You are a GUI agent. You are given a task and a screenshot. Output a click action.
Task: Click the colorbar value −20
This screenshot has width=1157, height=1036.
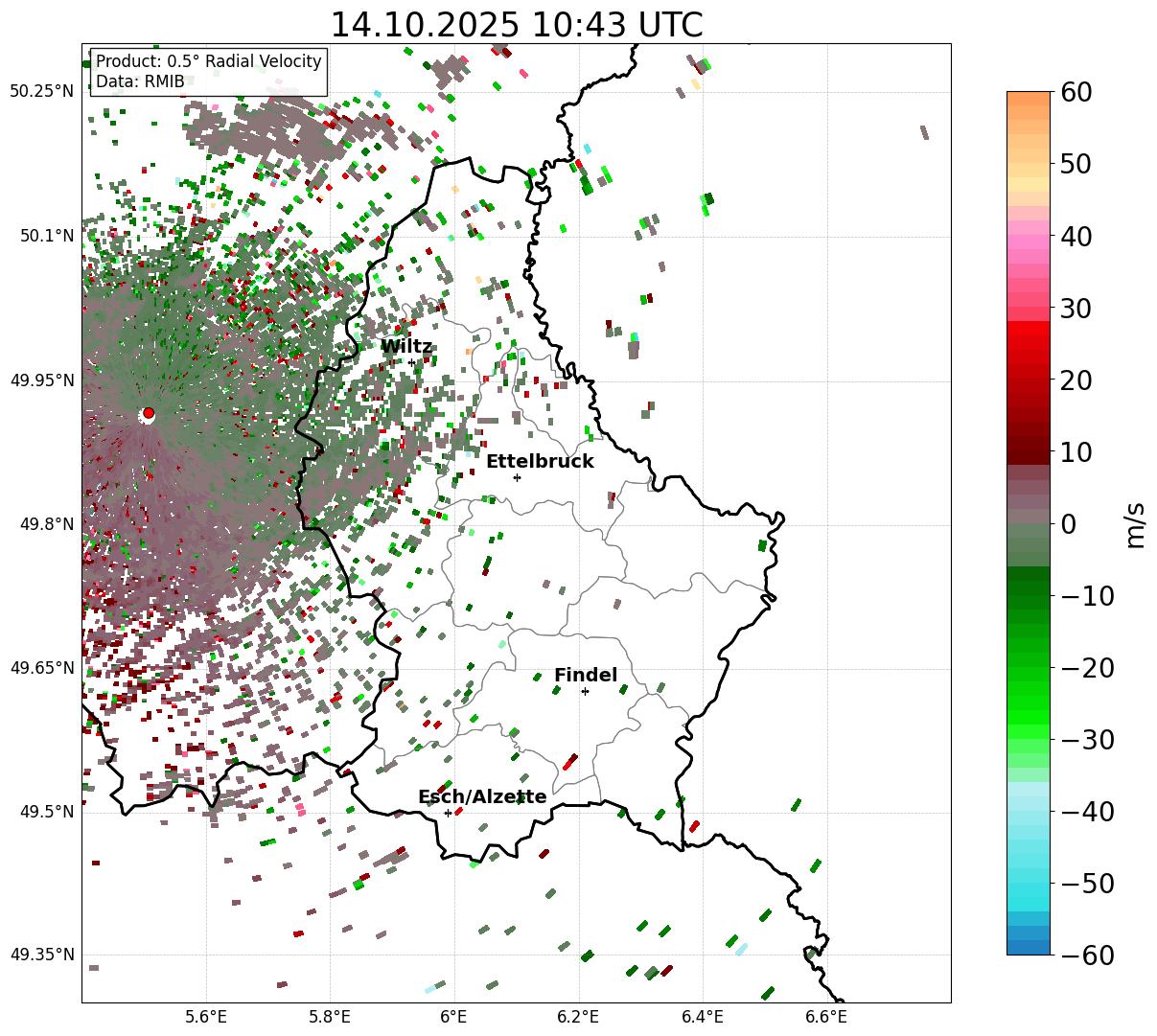pos(1087,667)
